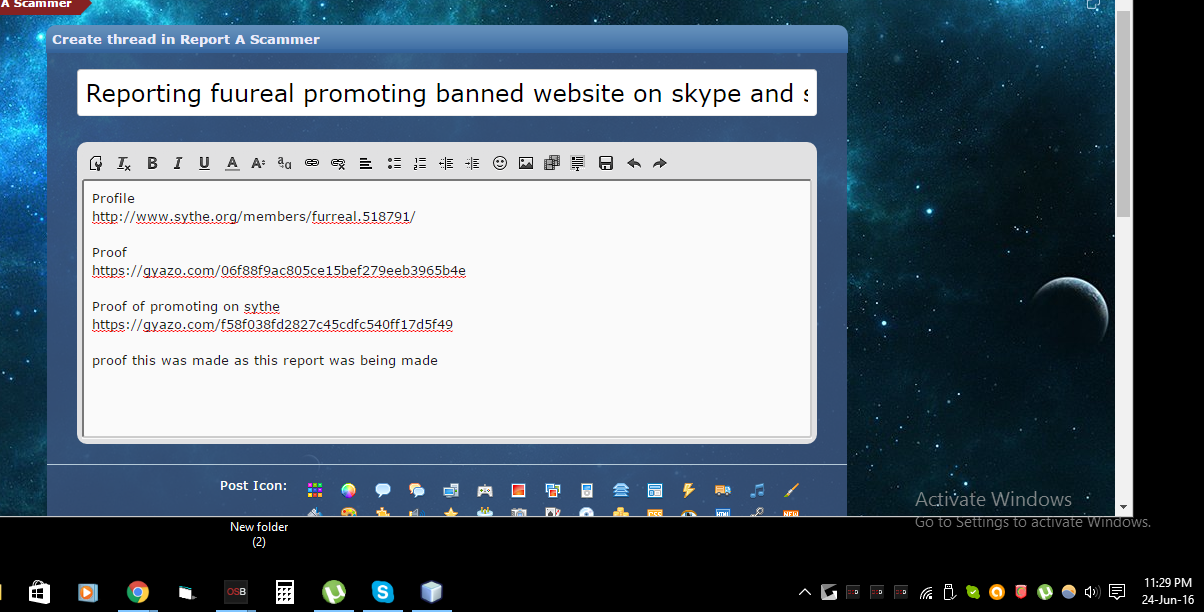1204x612 pixels.
Task: Open the New folder (2) desktop item
Action: click(x=259, y=534)
